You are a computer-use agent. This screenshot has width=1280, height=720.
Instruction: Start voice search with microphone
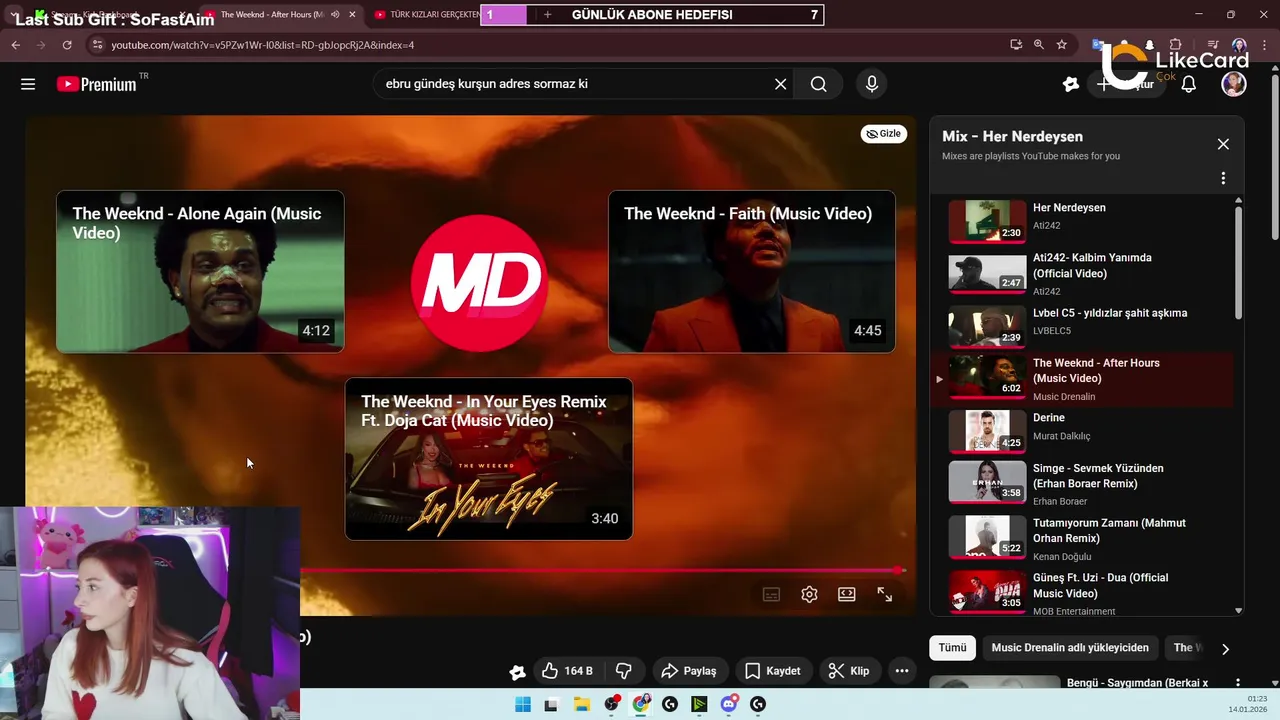(x=872, y=84)
